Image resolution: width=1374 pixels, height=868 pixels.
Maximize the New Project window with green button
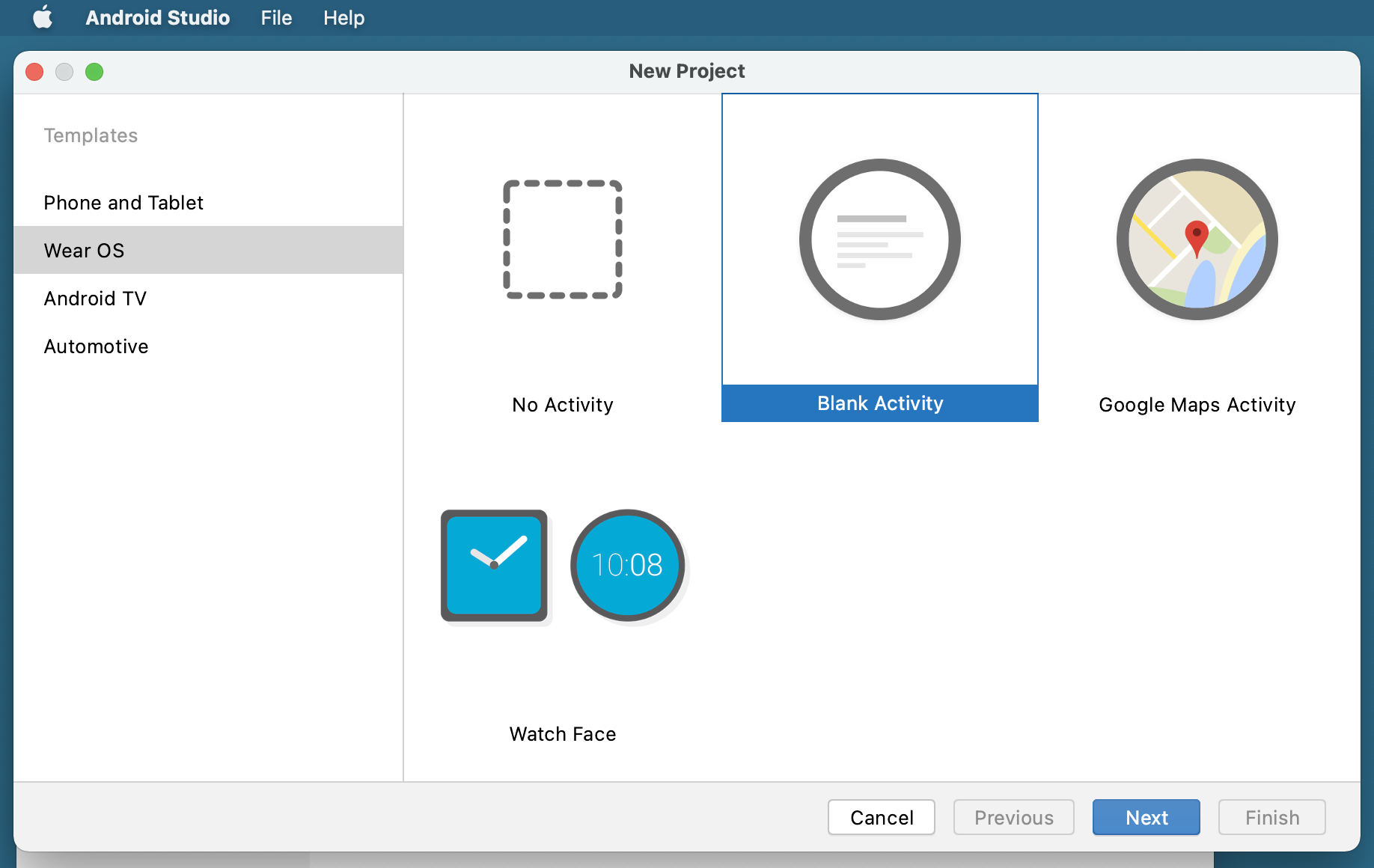(94, 72)
